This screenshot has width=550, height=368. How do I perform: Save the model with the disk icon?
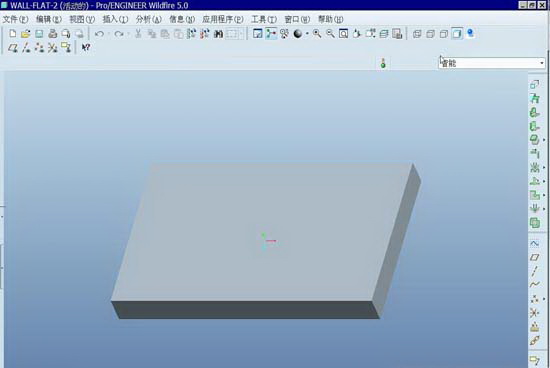point(39,34)
